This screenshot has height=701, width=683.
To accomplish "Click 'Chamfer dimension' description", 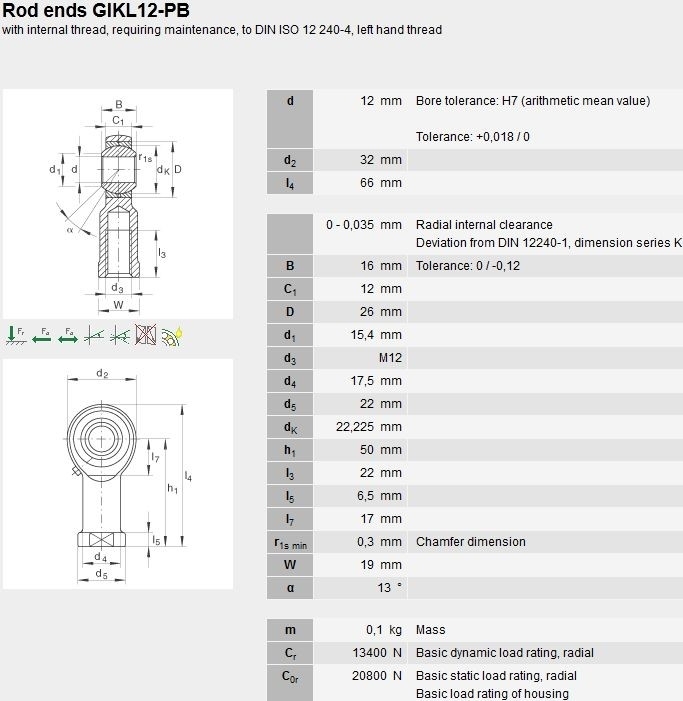I will (x=471, y=542).
